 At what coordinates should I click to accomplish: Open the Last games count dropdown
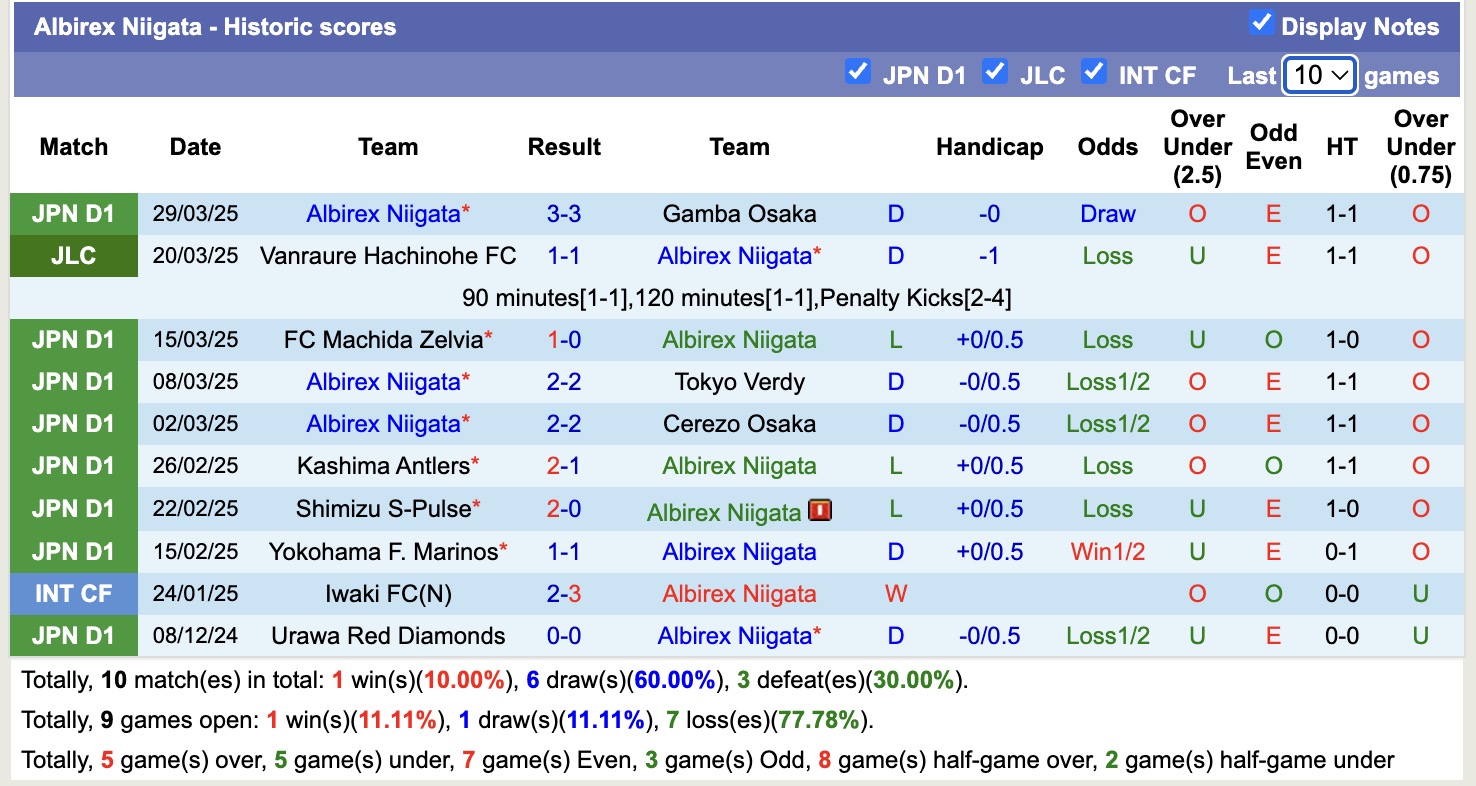1319,74
